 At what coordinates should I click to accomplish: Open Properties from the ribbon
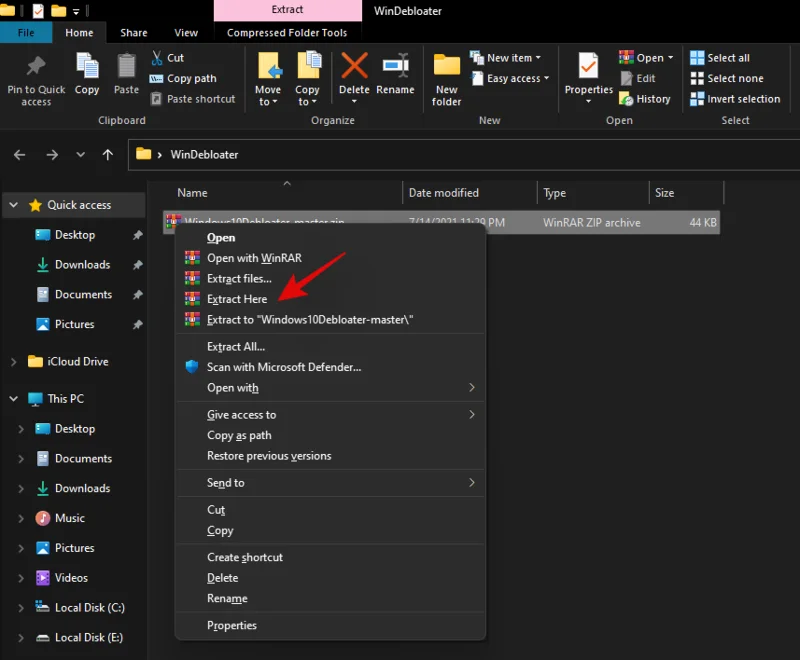[x=588, y=68]
